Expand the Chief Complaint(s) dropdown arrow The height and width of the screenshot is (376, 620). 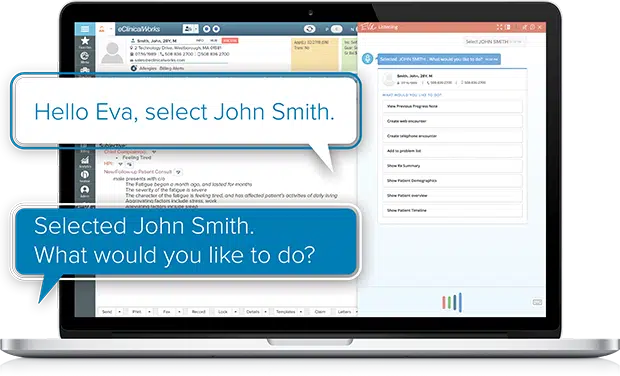(154, 152)
